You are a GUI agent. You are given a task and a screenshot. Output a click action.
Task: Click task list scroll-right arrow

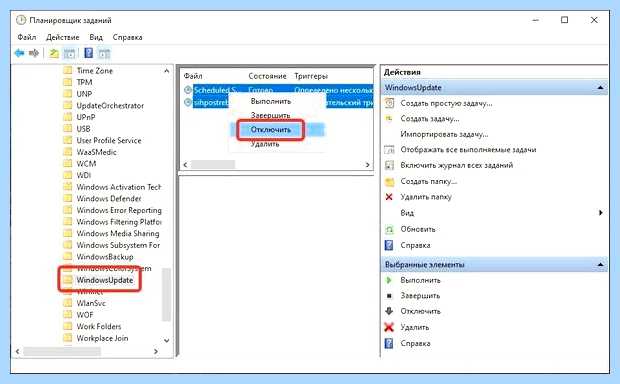(367, 165)
